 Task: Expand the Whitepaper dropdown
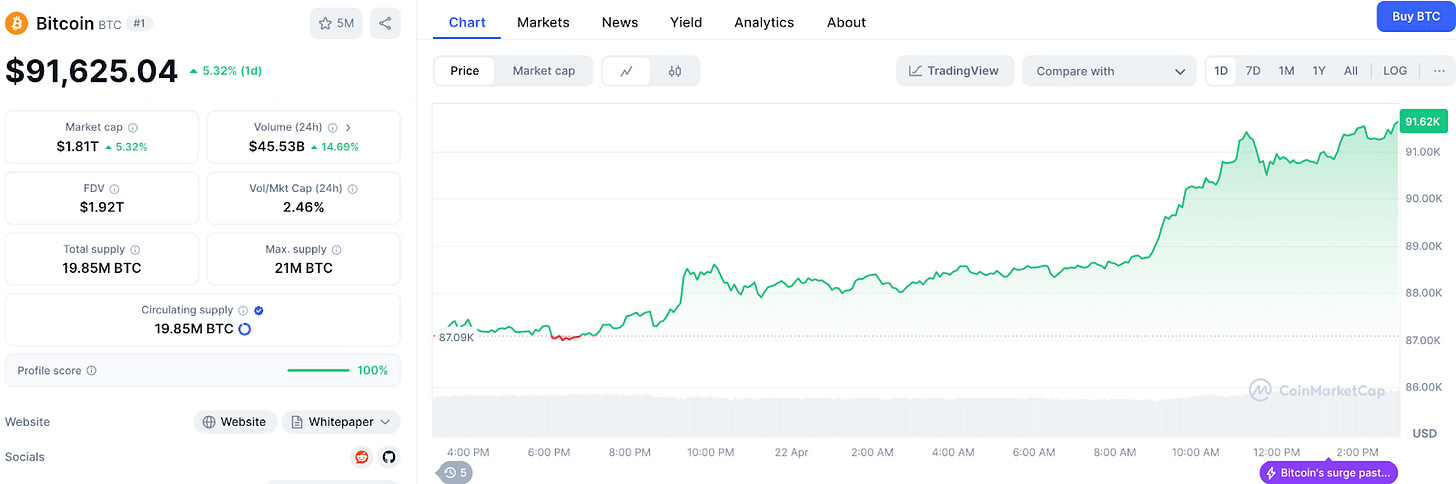click(x=341, y=422)
